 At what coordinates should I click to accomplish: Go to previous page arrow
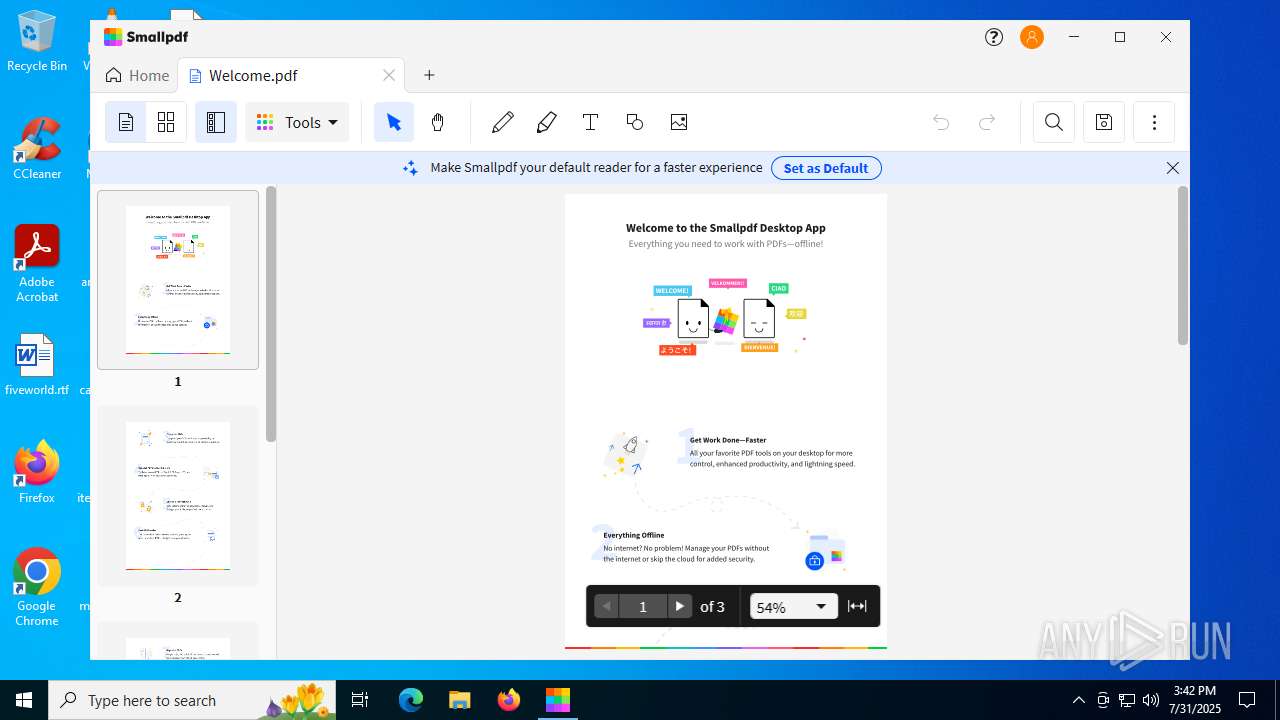[606, 606]
